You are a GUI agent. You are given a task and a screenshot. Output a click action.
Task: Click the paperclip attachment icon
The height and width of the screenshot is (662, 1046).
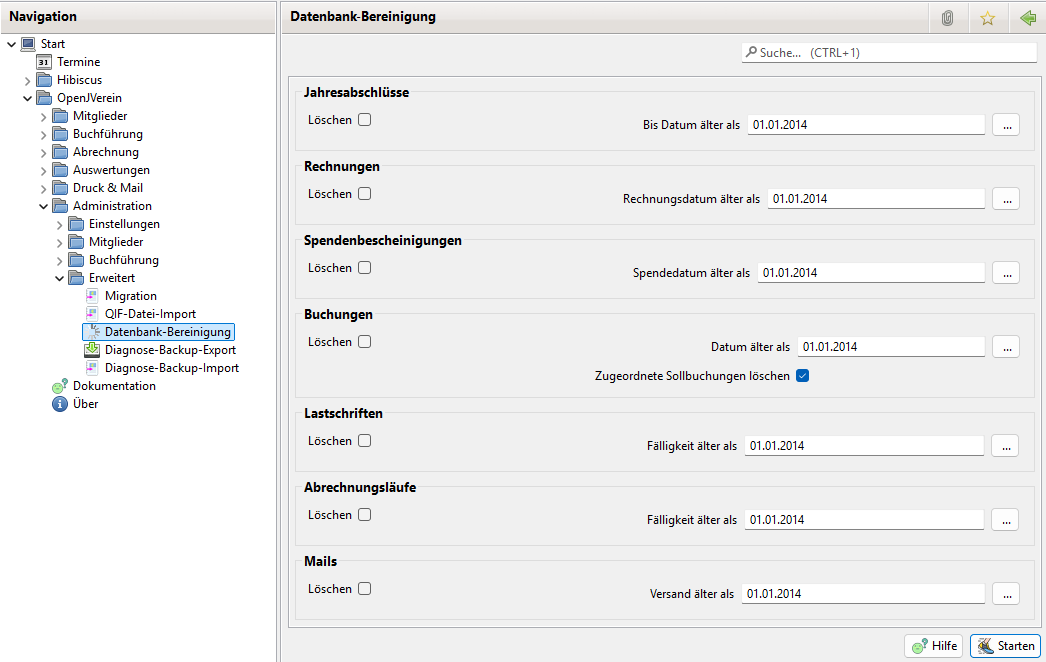948,18
